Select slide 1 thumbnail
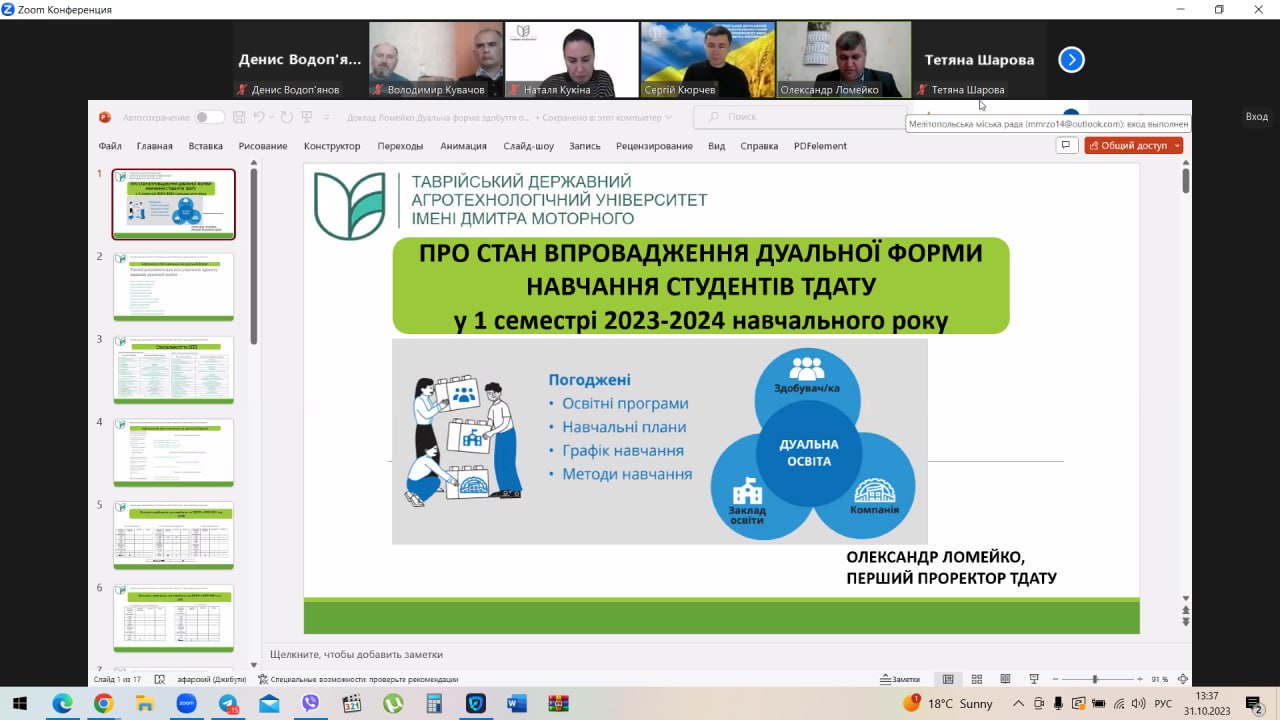This screenshot has width=1280, height=720. [174, 204]
